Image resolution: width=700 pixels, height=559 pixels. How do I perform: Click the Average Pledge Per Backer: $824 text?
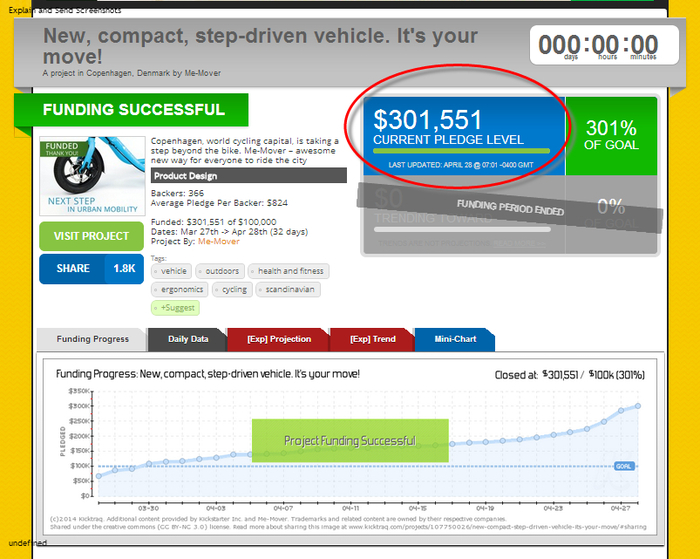coord(219,203)
